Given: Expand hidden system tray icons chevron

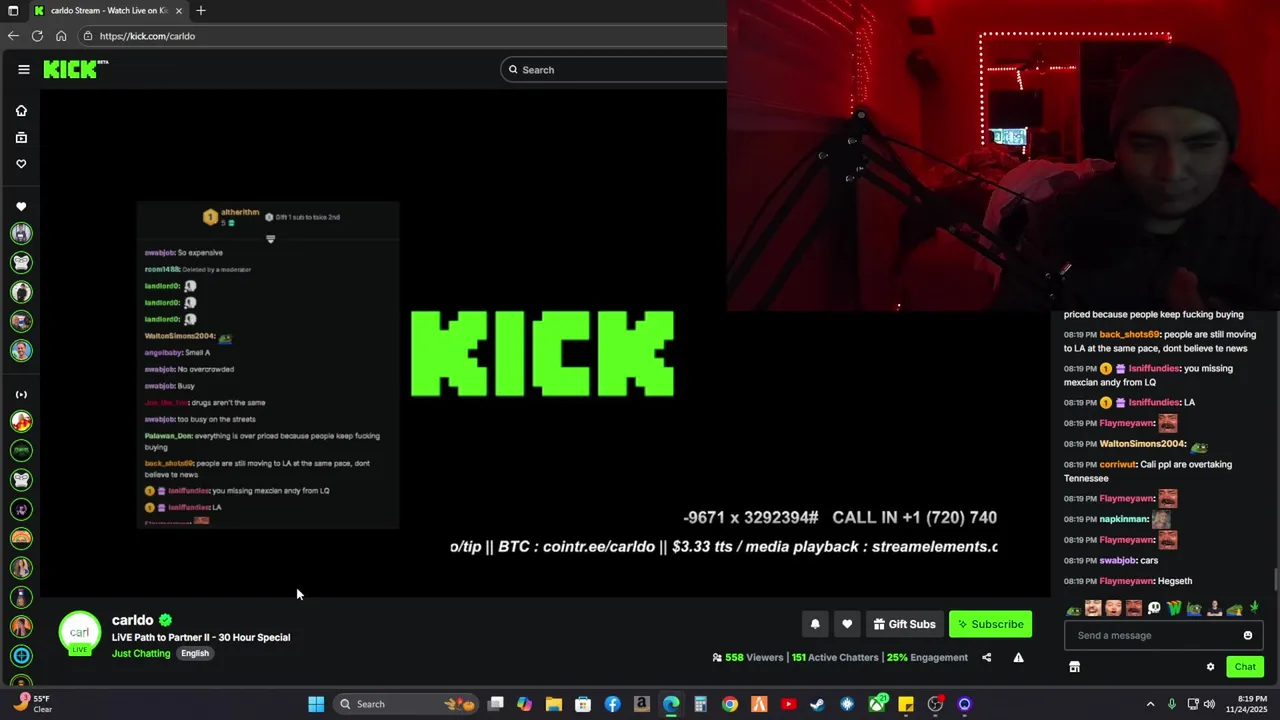Looking at the screenshot, I should [1150, 704].
